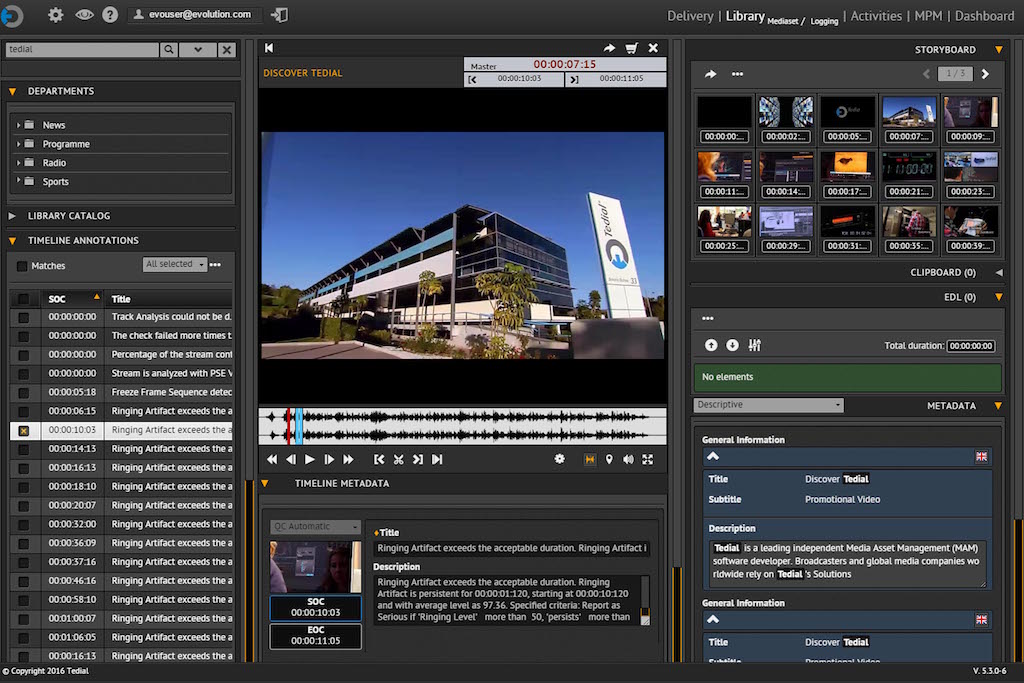Open the EDL mixer sliders icon
1024x683 pixels.
tap(755, 345)
